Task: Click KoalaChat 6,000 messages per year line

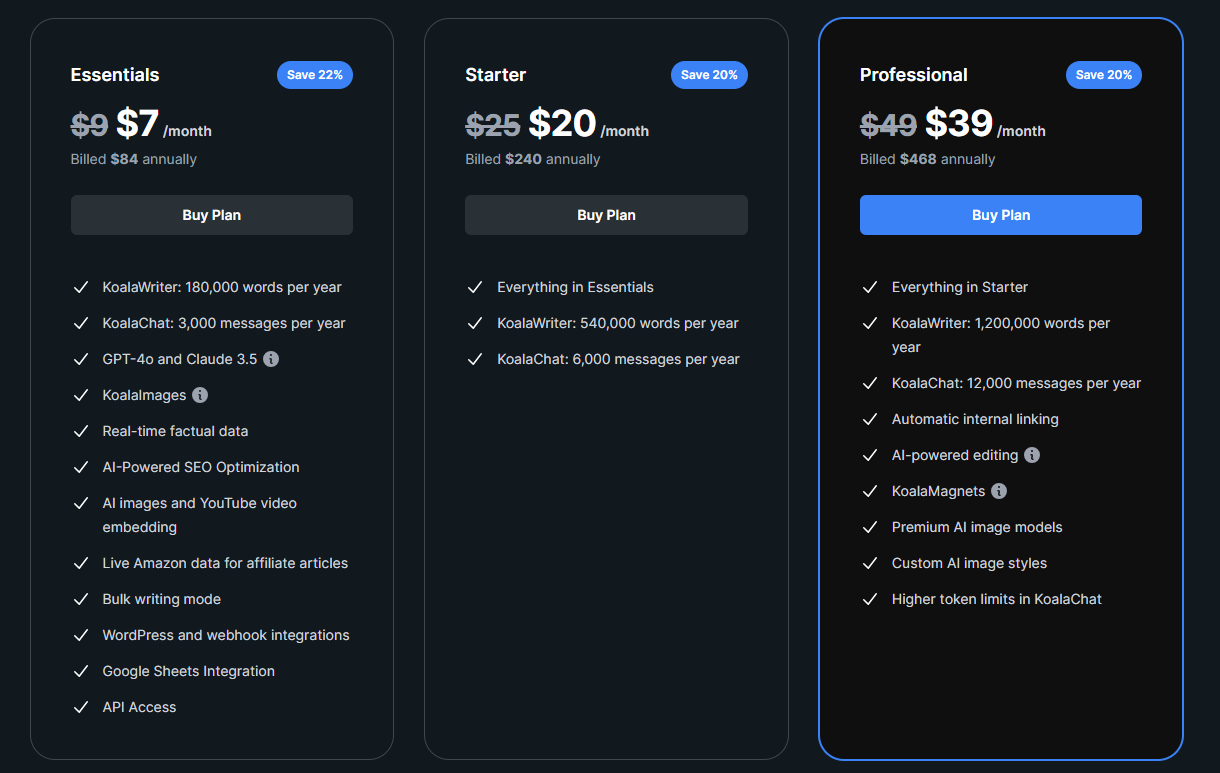Action: coord(618,359)
